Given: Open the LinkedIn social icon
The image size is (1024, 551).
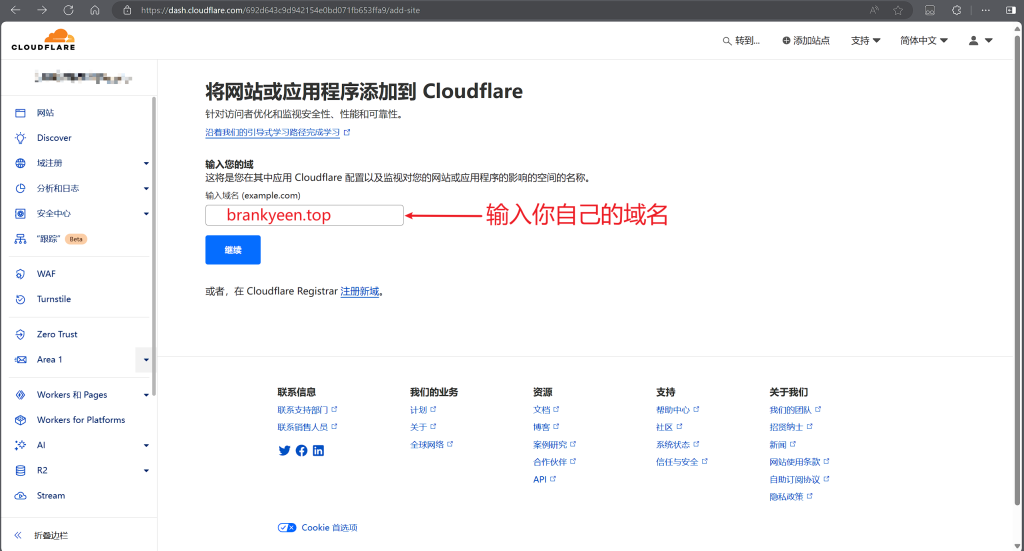Looking at the screenshot, I should [318, 451].
